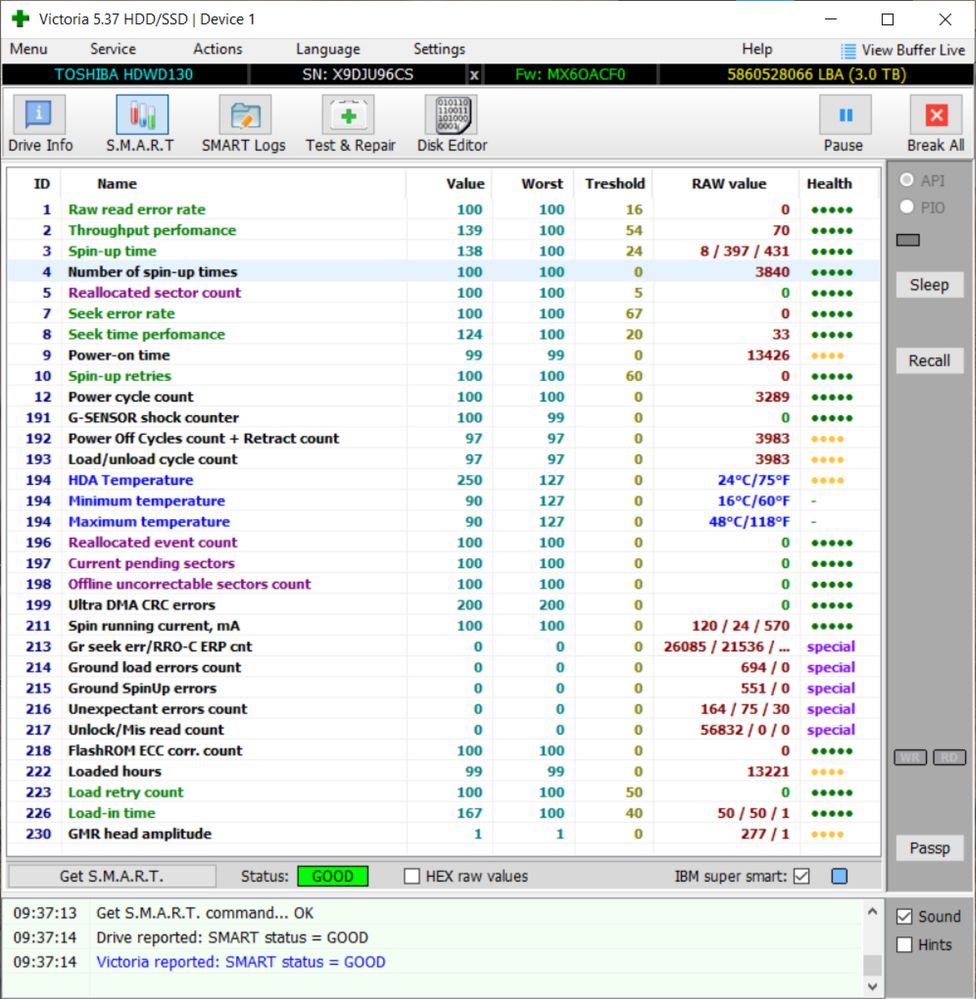Click the WR indicator button

tap(910, 757)
